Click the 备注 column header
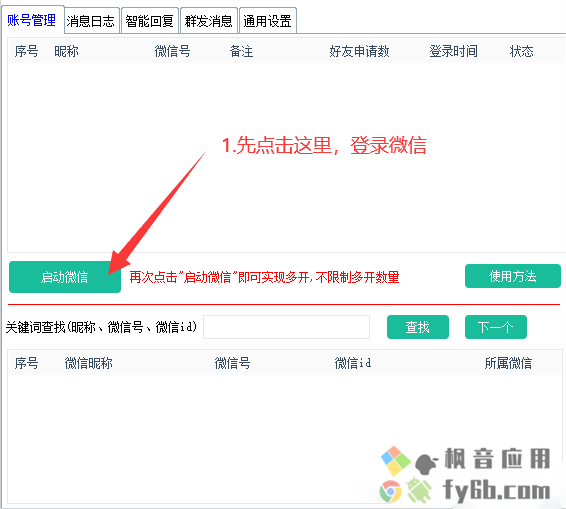This screenshot has height=509, width=566. tap(241, 51)
